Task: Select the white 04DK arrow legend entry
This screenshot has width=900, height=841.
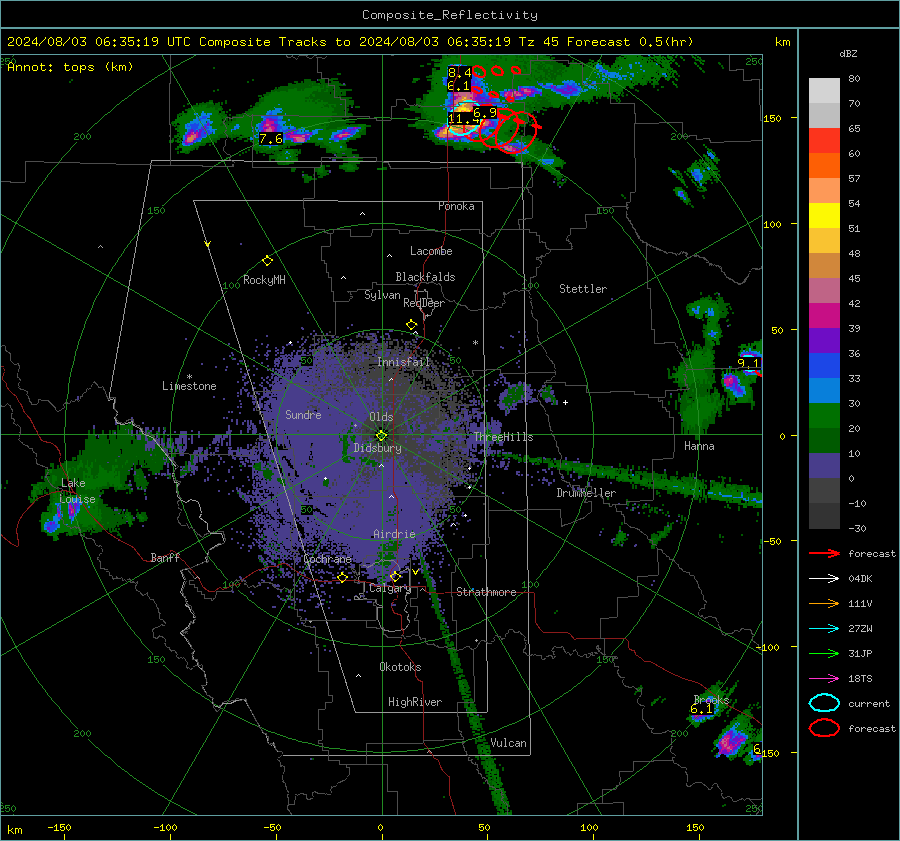Action: pyautogui.click(x=824, y=579)
